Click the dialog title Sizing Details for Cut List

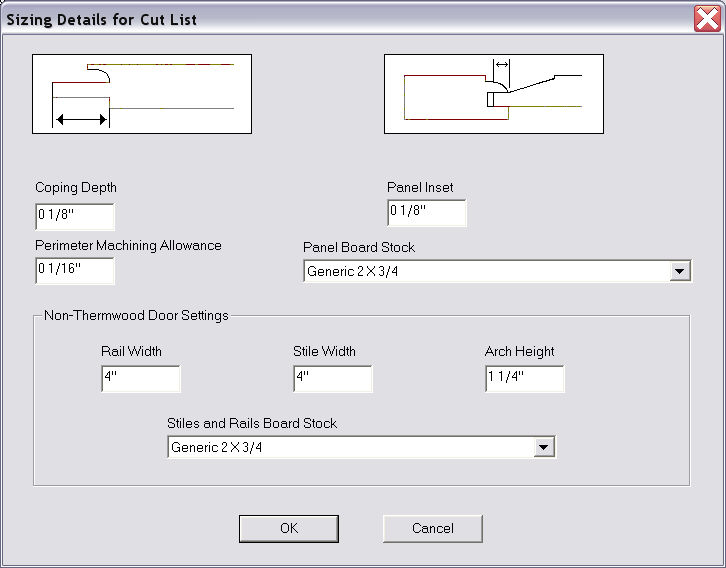(101, 19)
